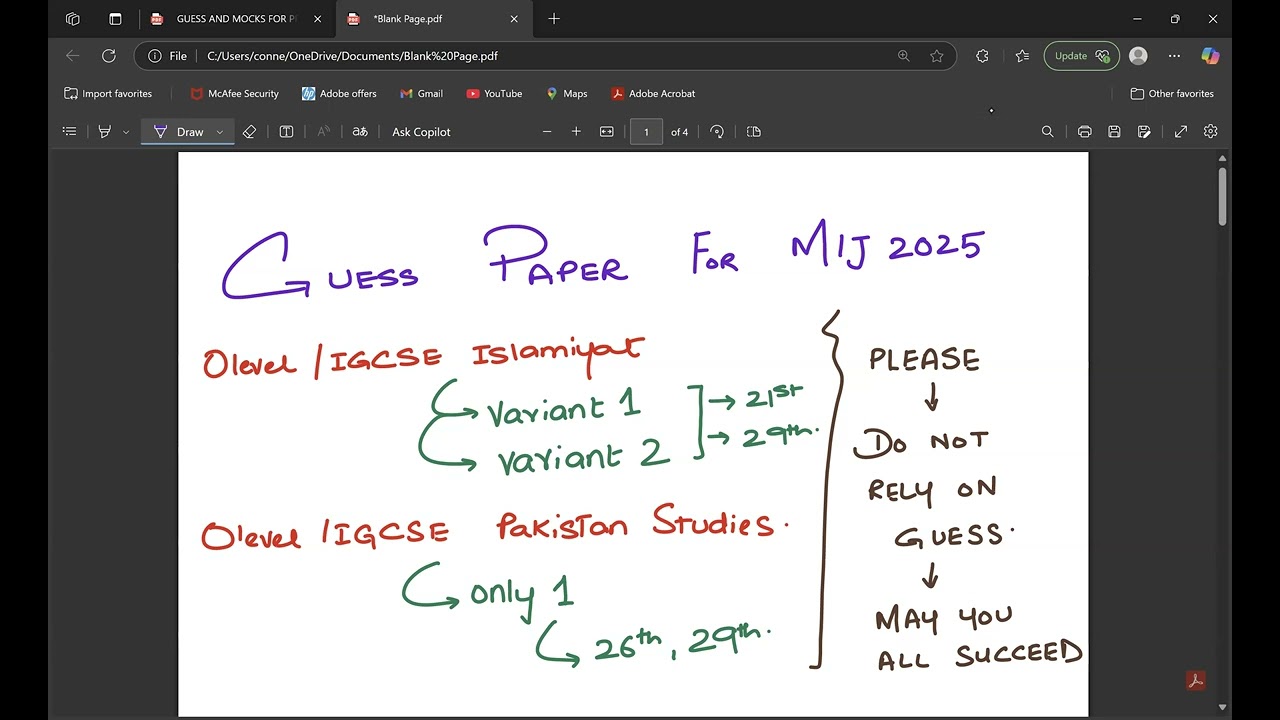Open the address bar zoom indicator
The width and height of the screenshot is (1280, 720).
click(x=904, y=56)
